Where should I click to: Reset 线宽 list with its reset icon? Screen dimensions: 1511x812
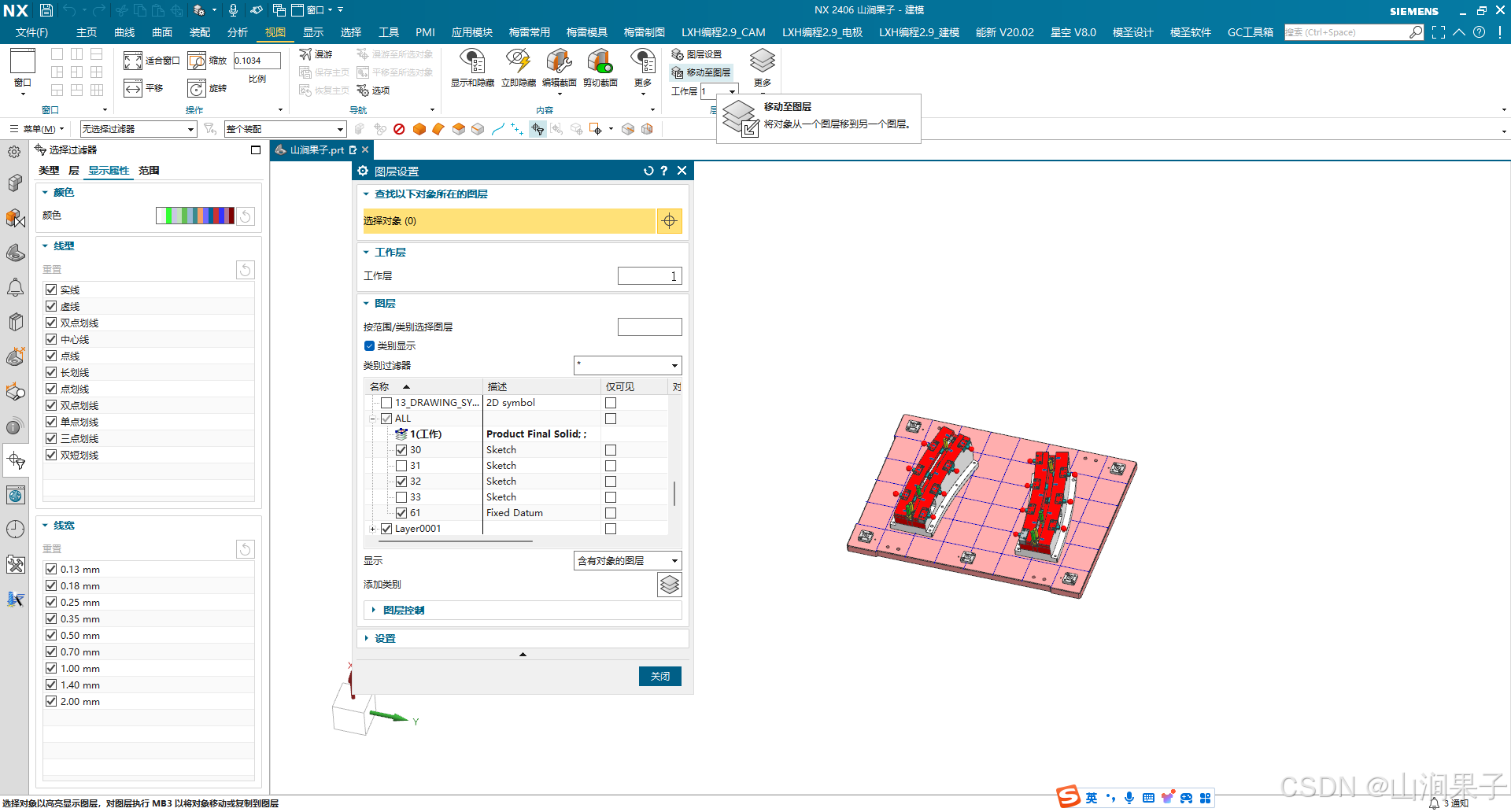pos(245,549)
